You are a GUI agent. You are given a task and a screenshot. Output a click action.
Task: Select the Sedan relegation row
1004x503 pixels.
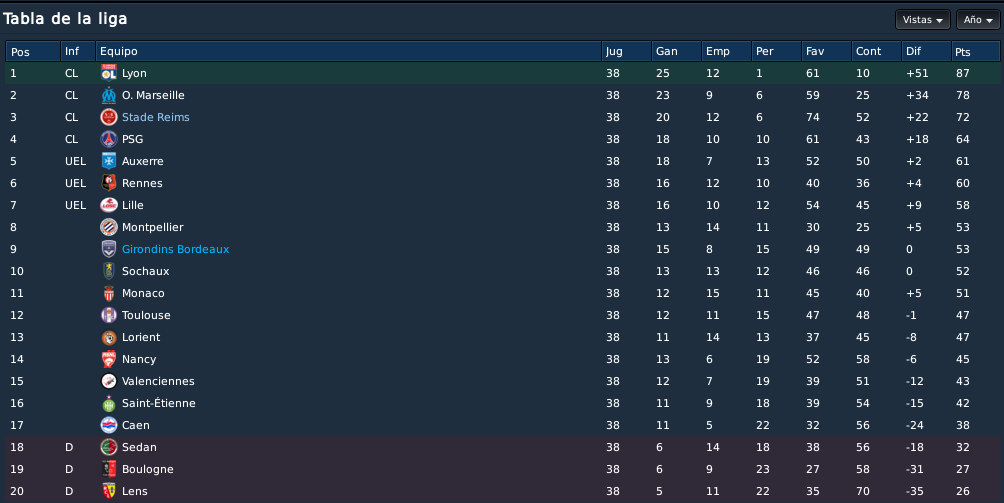coord(502,447)
